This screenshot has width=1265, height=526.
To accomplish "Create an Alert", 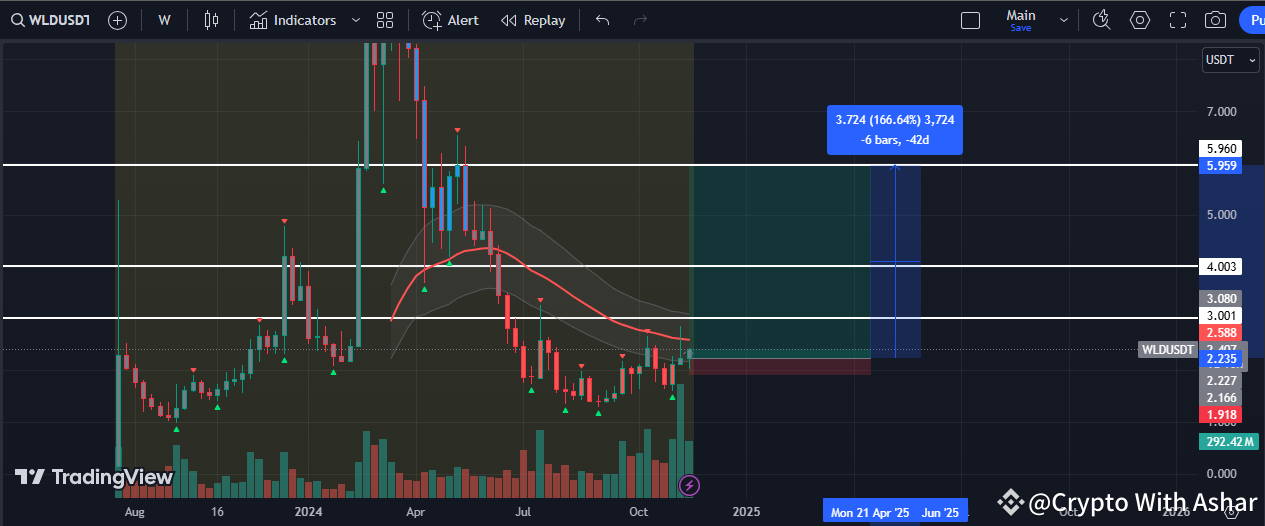I will (x=451, y=20).
